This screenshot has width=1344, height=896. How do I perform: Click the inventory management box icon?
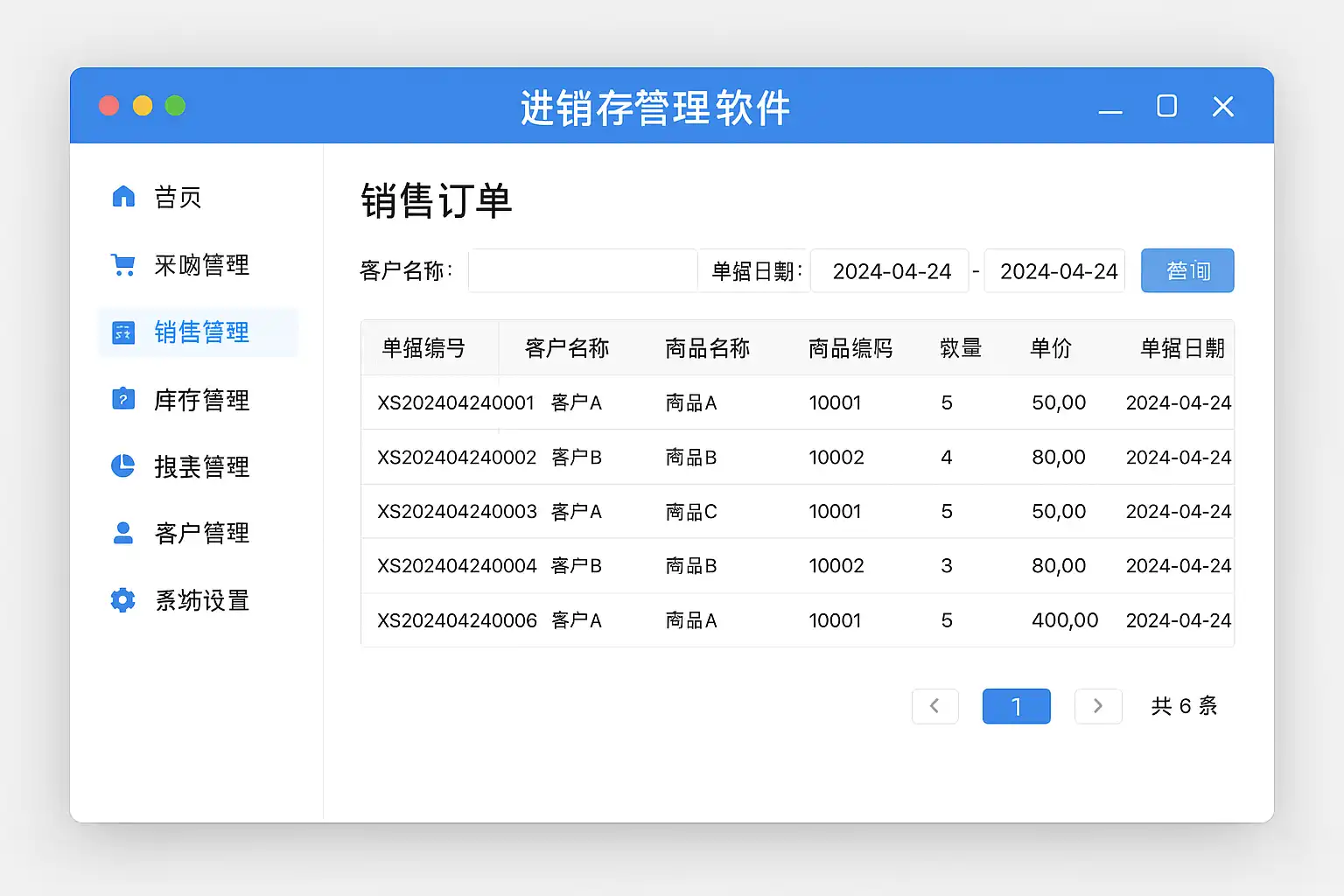point(123,400)
